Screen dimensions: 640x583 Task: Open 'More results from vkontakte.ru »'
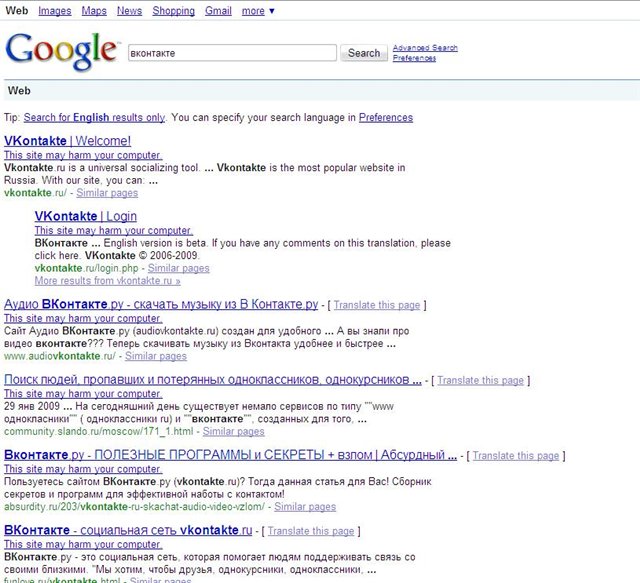[107, 281]
